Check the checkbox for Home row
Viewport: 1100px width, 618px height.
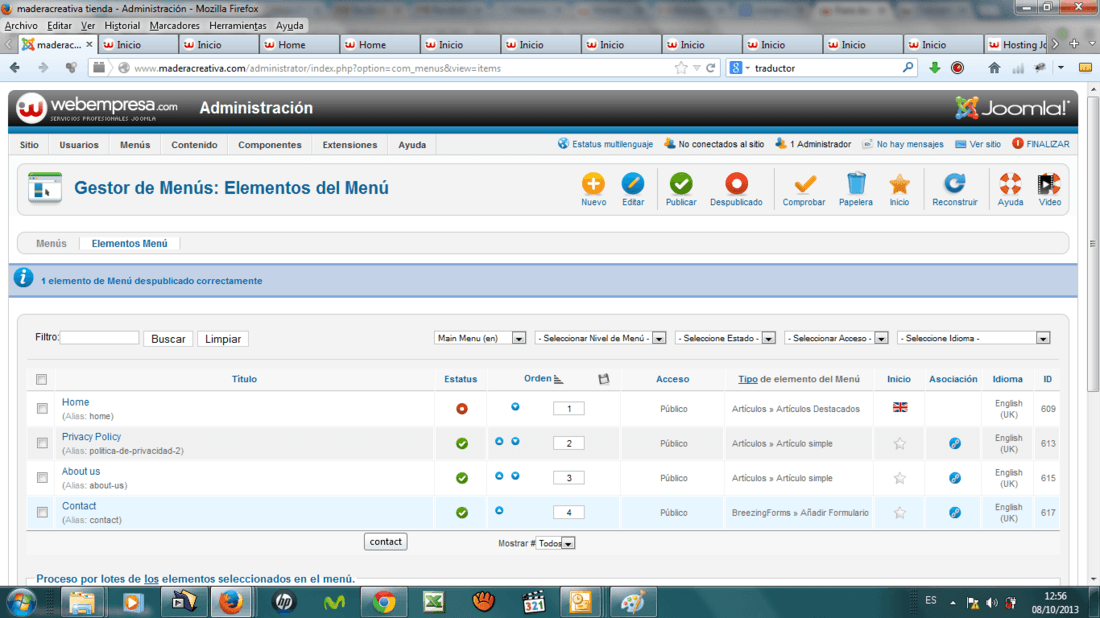[42, 408]
